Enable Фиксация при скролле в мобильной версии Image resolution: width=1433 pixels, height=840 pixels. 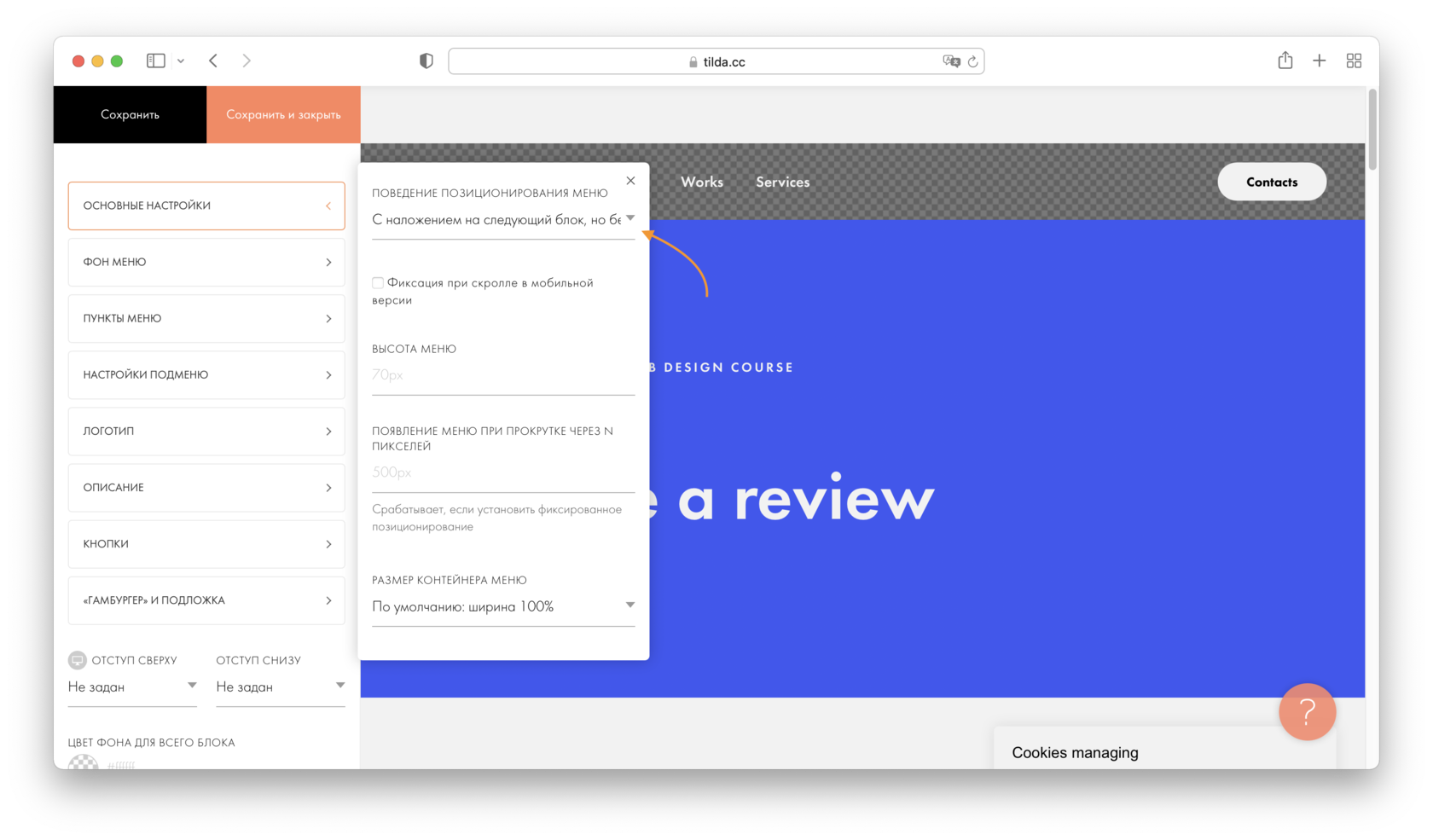378,282
